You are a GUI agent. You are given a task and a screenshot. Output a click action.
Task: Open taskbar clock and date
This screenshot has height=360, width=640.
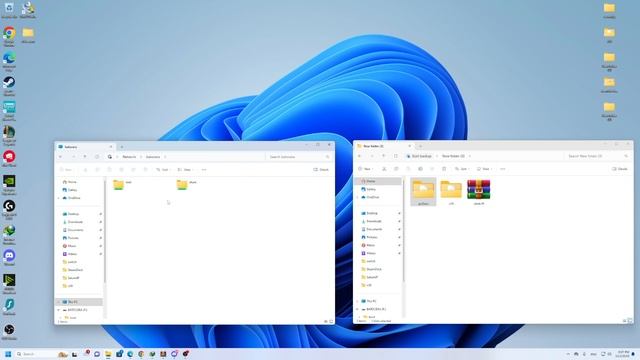(623, 354)
